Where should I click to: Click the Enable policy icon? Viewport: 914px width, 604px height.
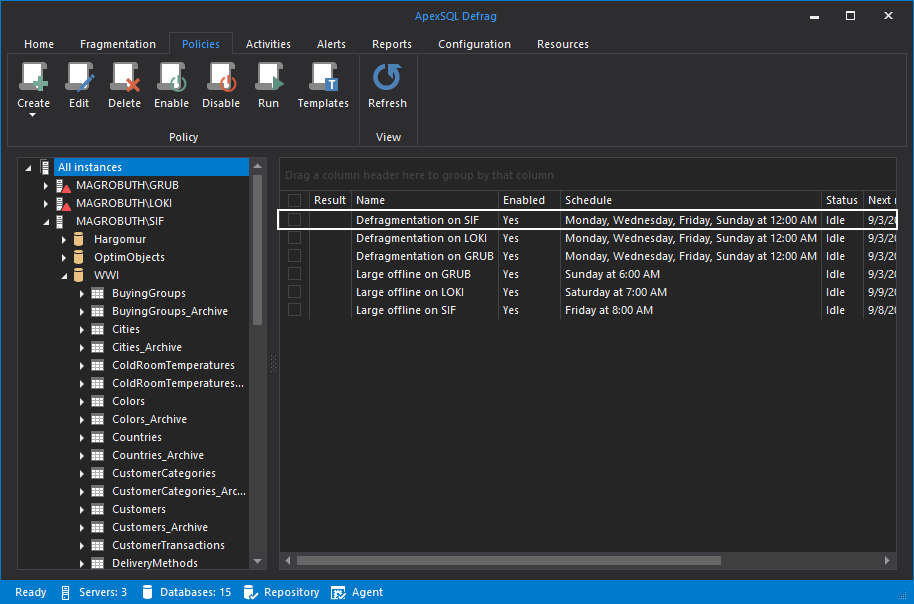coord(171,78)
